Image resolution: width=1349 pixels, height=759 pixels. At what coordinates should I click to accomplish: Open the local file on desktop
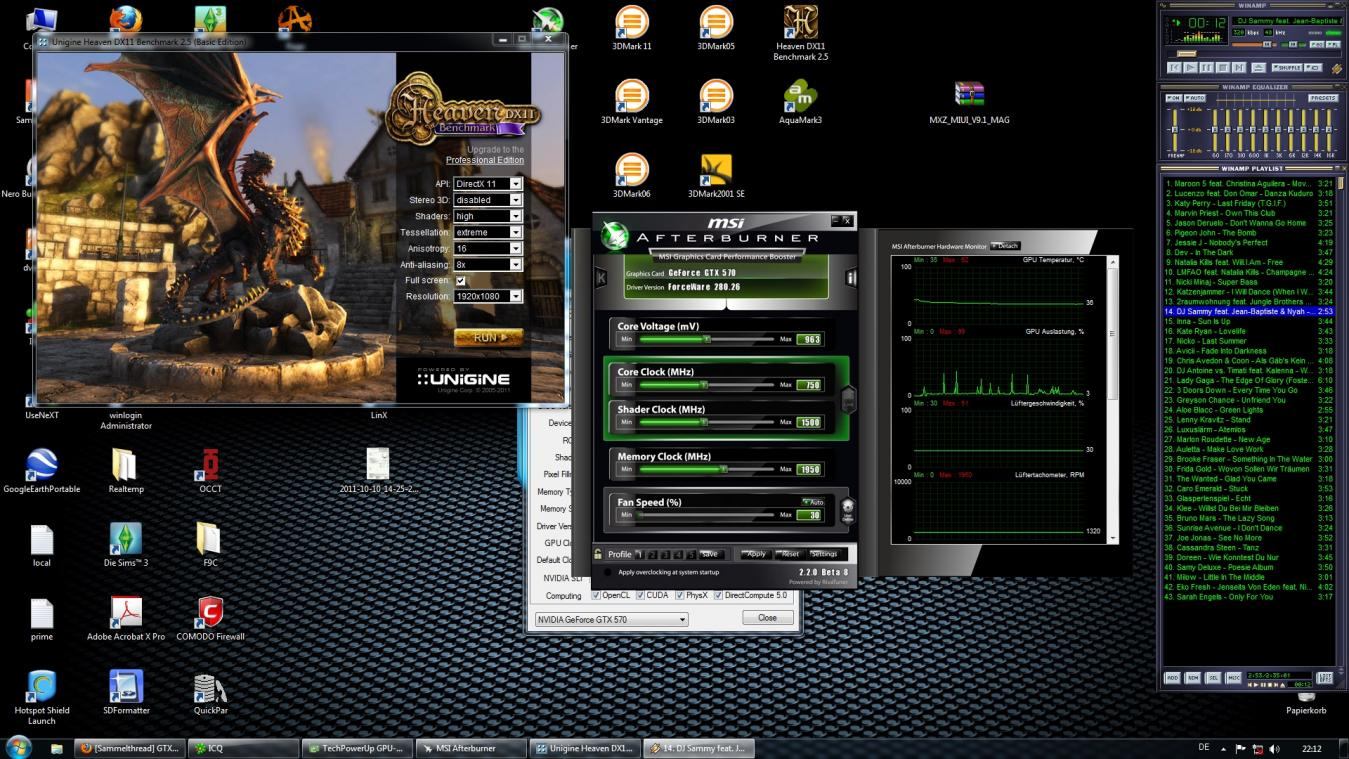tap(41, 544)
